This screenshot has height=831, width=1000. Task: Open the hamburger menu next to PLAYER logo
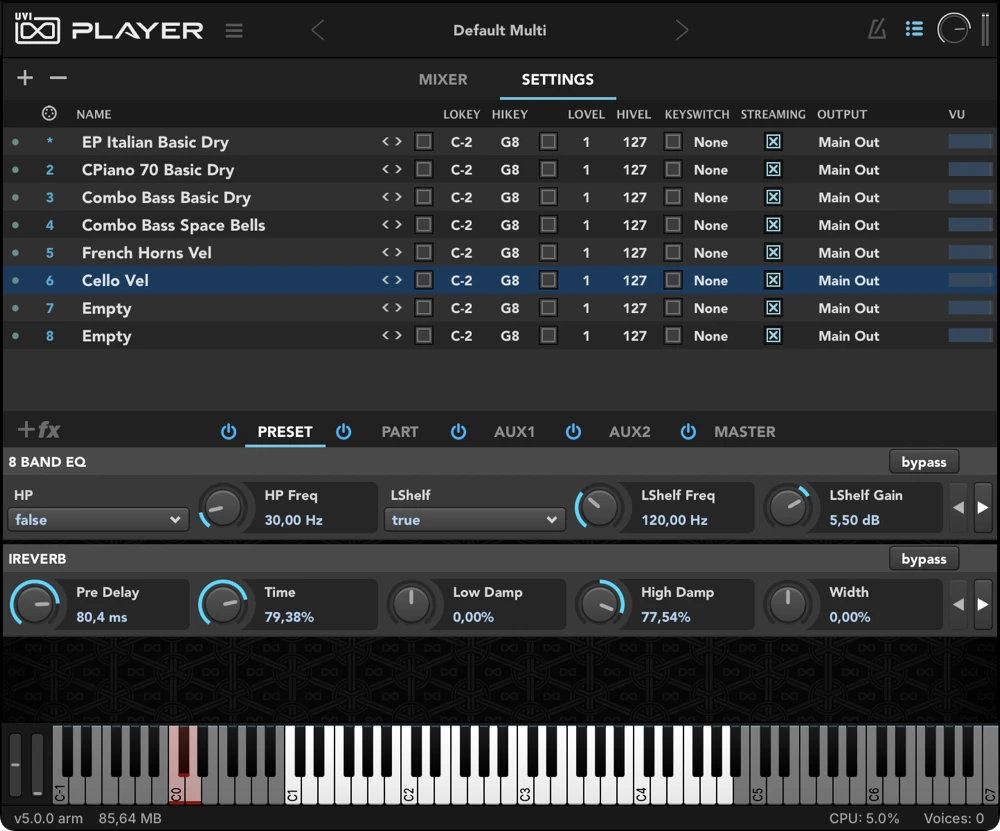(234, 30)
